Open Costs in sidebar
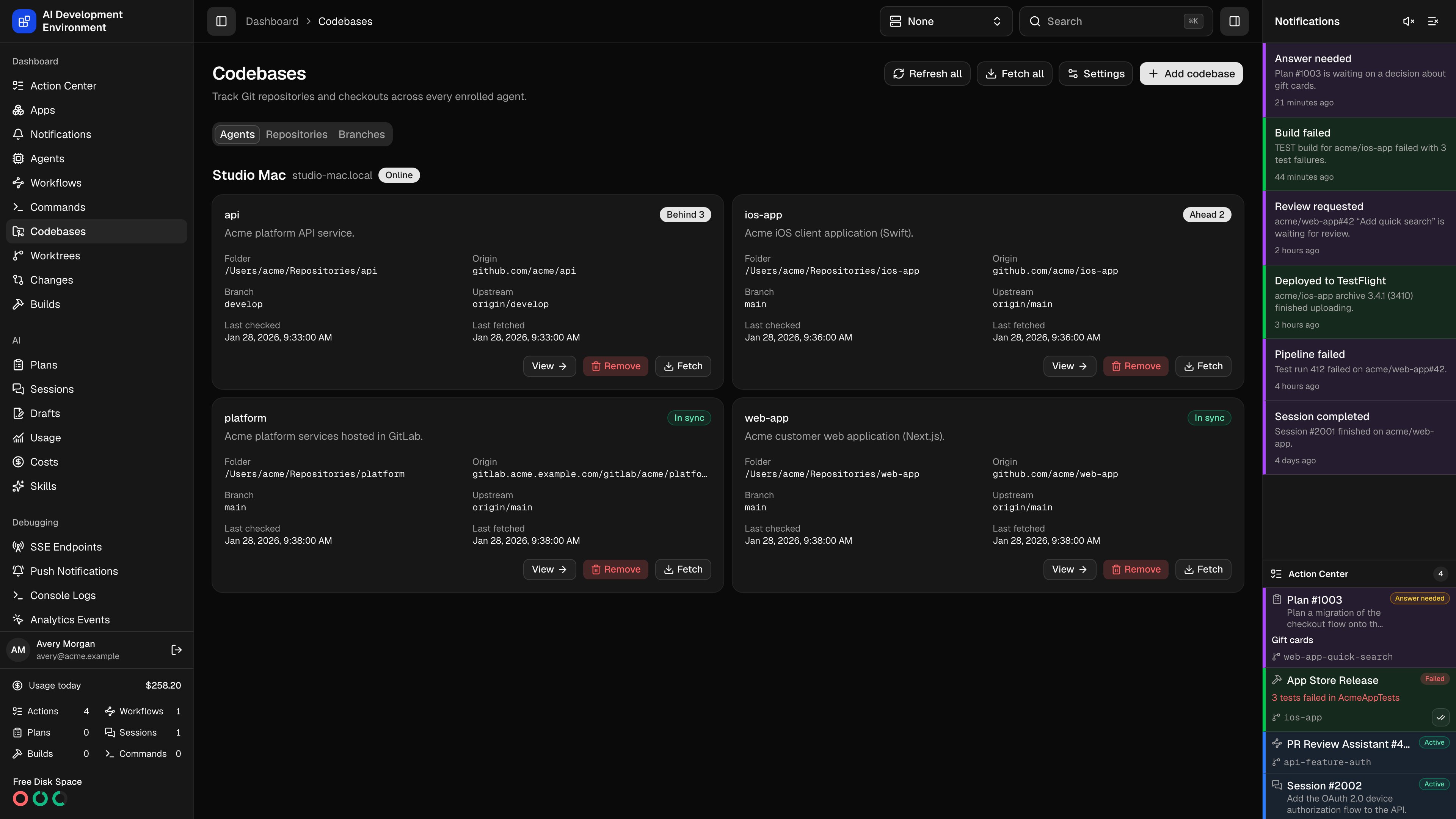 [x=97, y=462]
